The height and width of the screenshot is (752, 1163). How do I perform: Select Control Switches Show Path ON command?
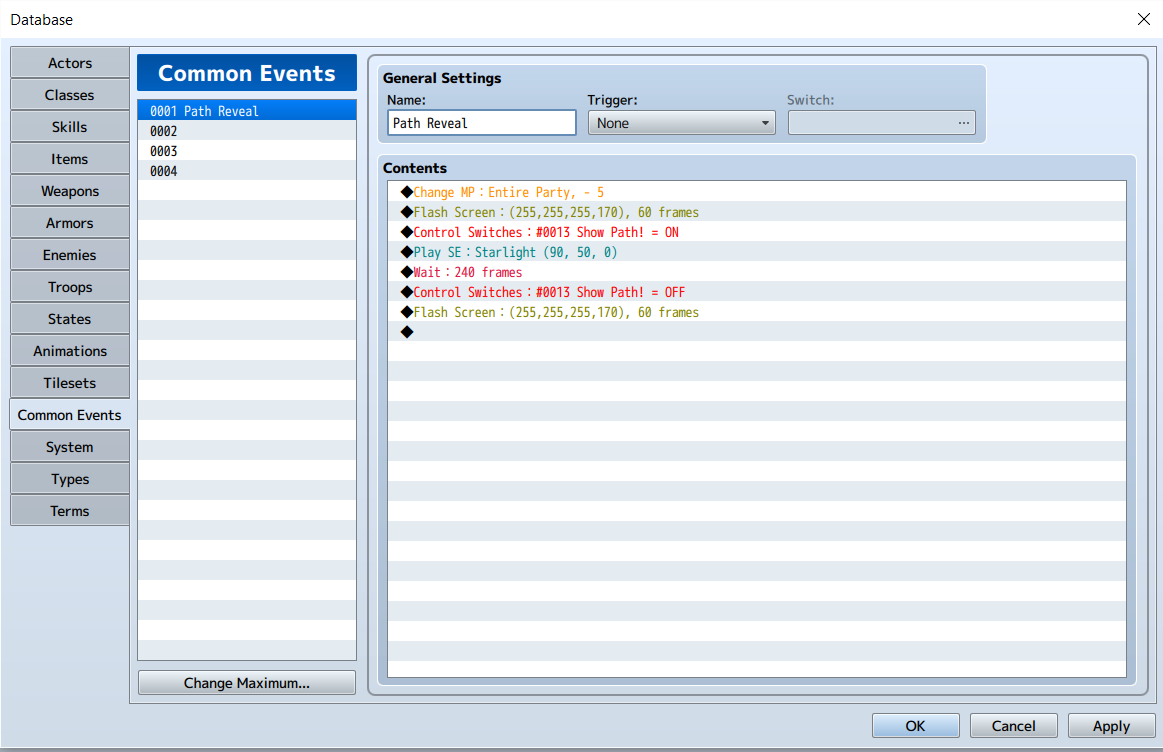click(x=757, y=232)
